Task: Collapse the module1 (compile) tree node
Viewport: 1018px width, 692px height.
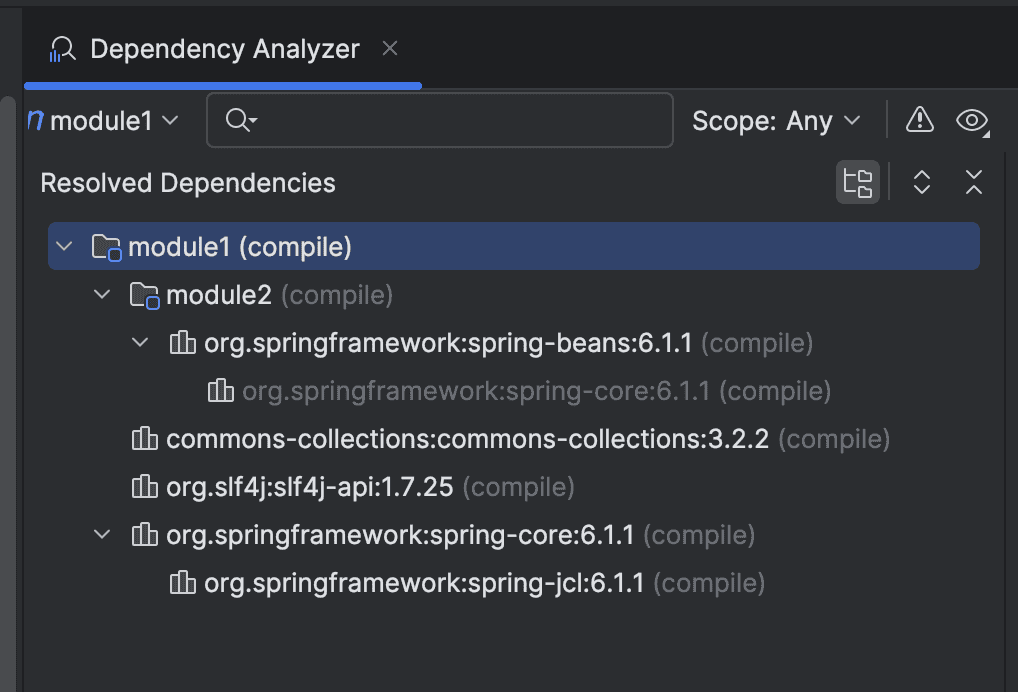Action: click(65, 246)
